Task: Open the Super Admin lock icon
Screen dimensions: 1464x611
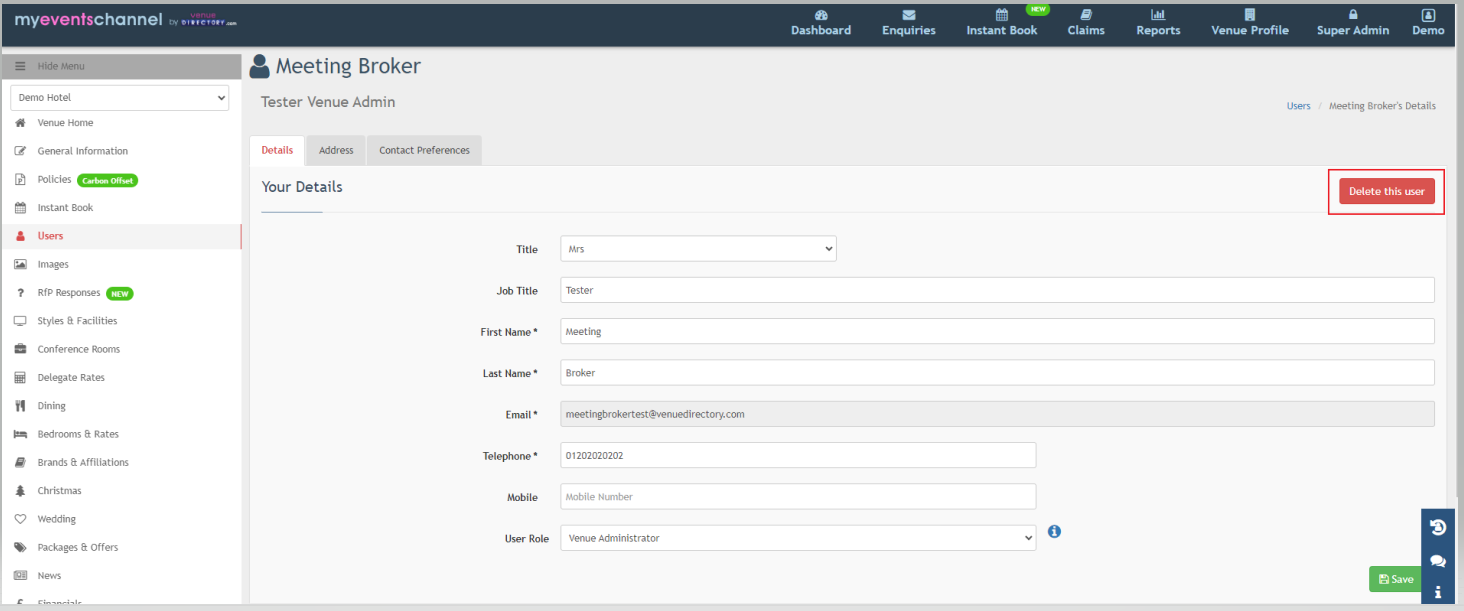Action: pos(1353,15)
